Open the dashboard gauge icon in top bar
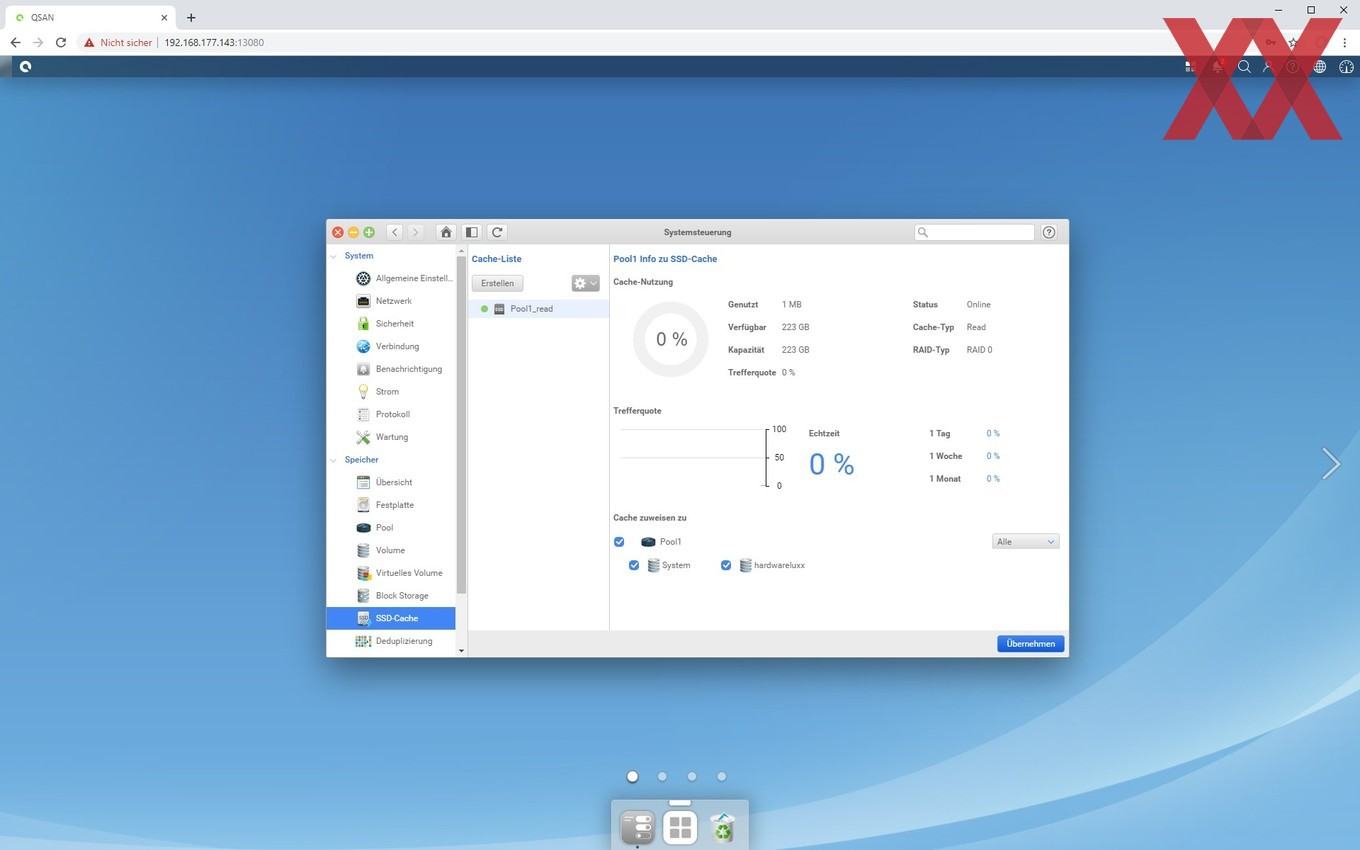Viewport: 1360px width, 850px height. coord(1346,67)
